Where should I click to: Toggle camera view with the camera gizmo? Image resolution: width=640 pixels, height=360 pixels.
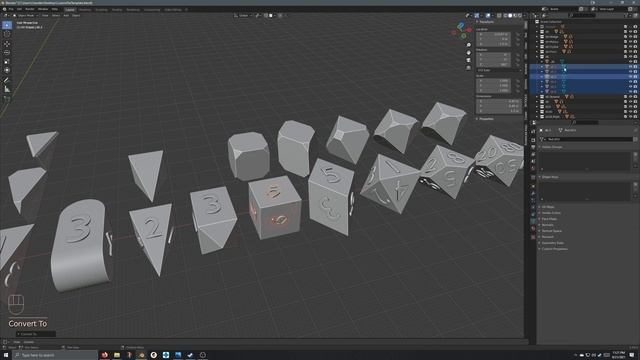coord(469,60)
